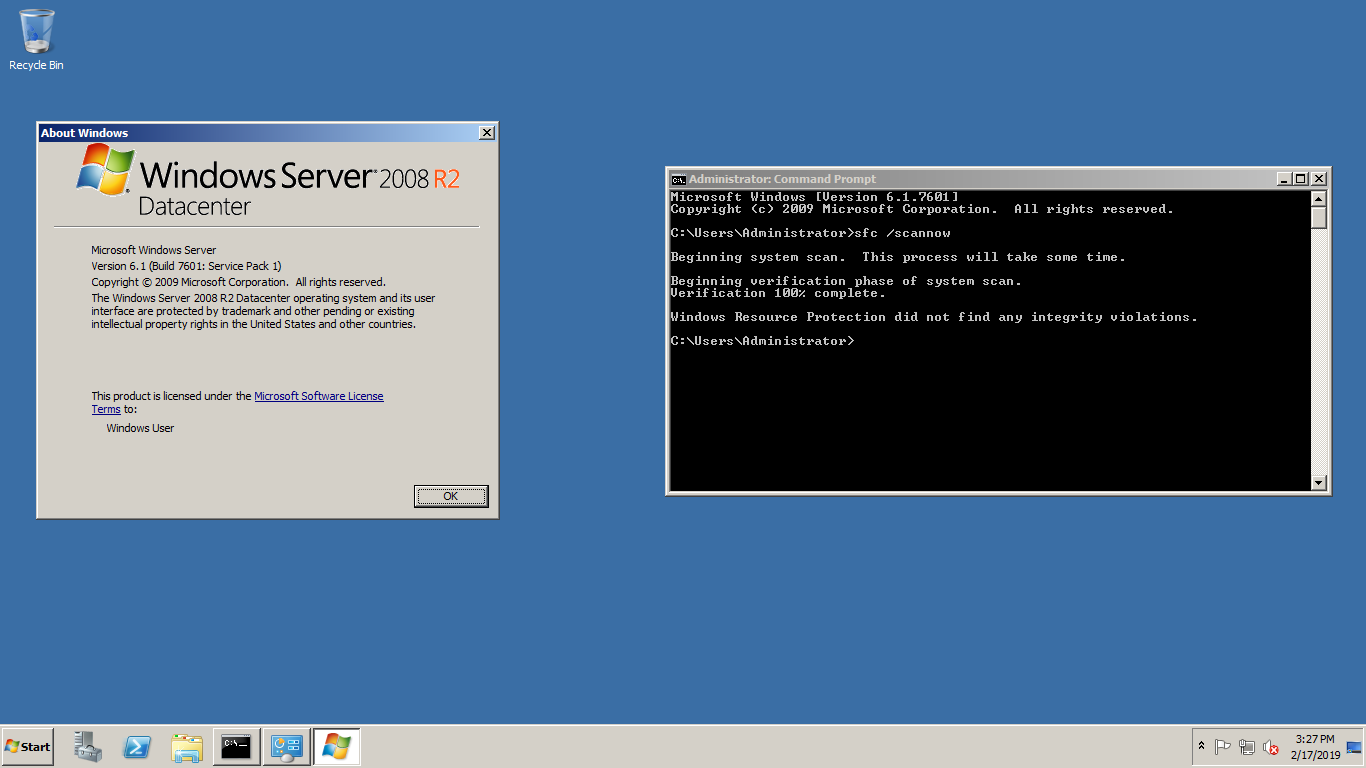Click Show Desktop button next to the clock
This screenshot has height=768, width=1366.
[x=1355, y=747]
